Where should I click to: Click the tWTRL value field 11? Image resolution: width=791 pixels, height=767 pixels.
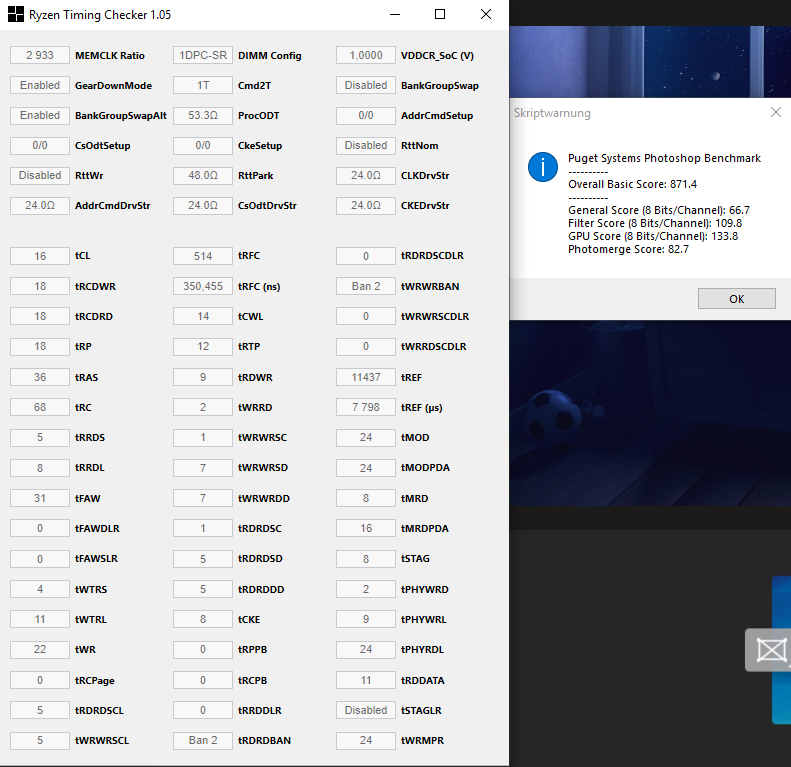pos(40,619)
